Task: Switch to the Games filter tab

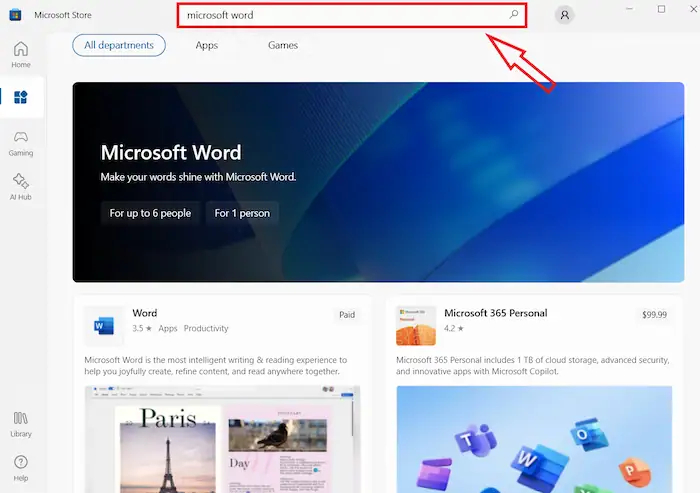Action: point(282,45)
